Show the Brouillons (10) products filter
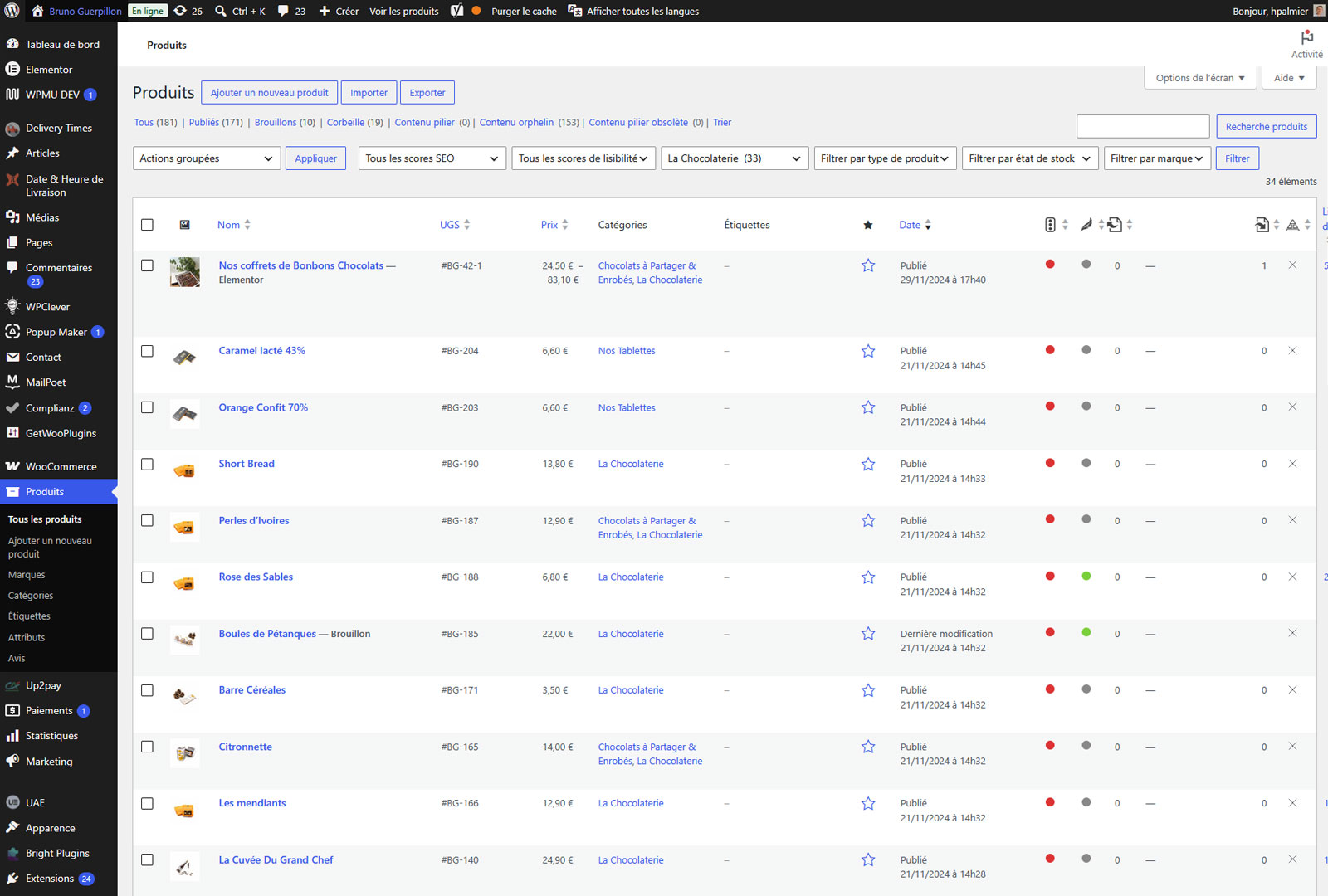This screenshot has height=896, width=1328. coord(285,123)
